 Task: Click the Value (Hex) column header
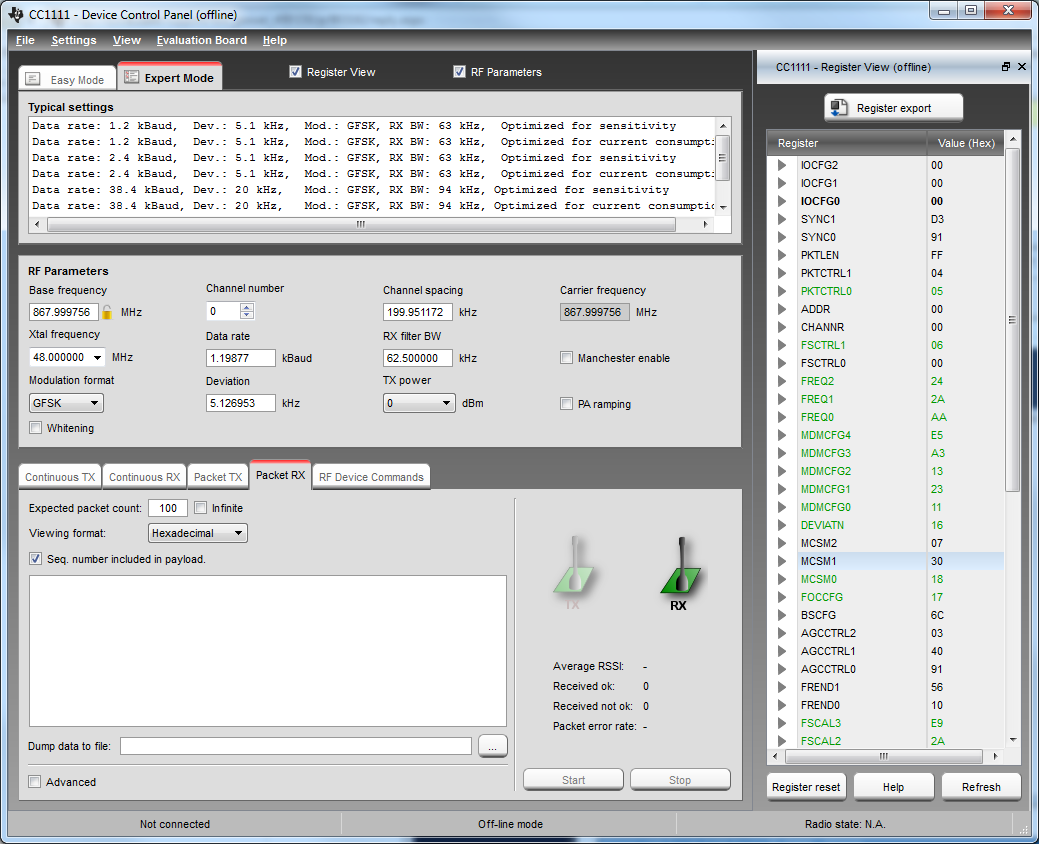(x=965, y=143)
